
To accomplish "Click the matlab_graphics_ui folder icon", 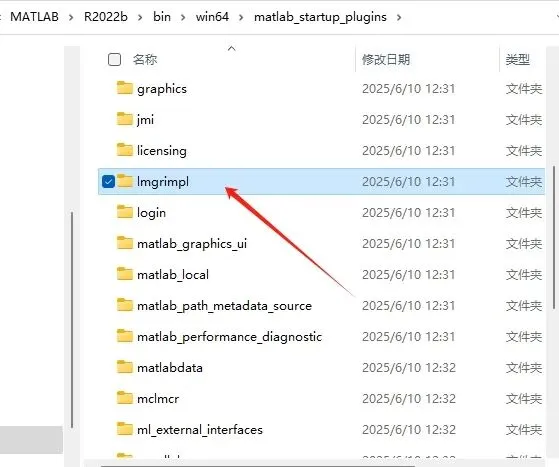I will click(x=125, y=243).
